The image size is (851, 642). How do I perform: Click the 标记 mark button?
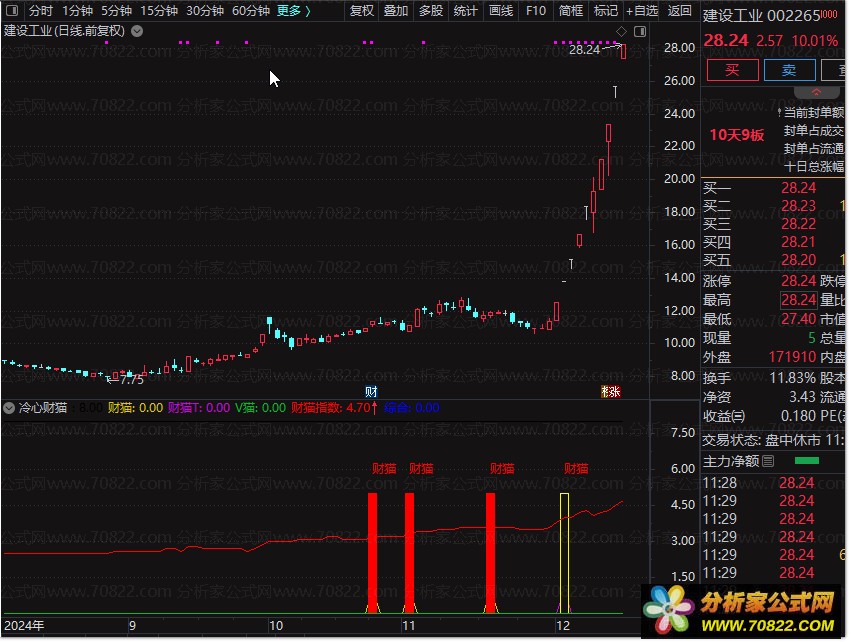[605, 10]
